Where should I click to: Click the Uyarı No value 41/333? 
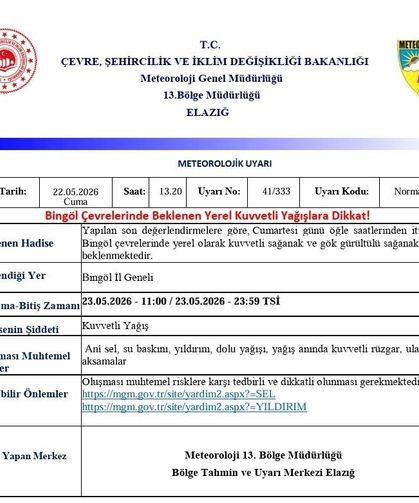pyautogui.click(x=276, y=191)
